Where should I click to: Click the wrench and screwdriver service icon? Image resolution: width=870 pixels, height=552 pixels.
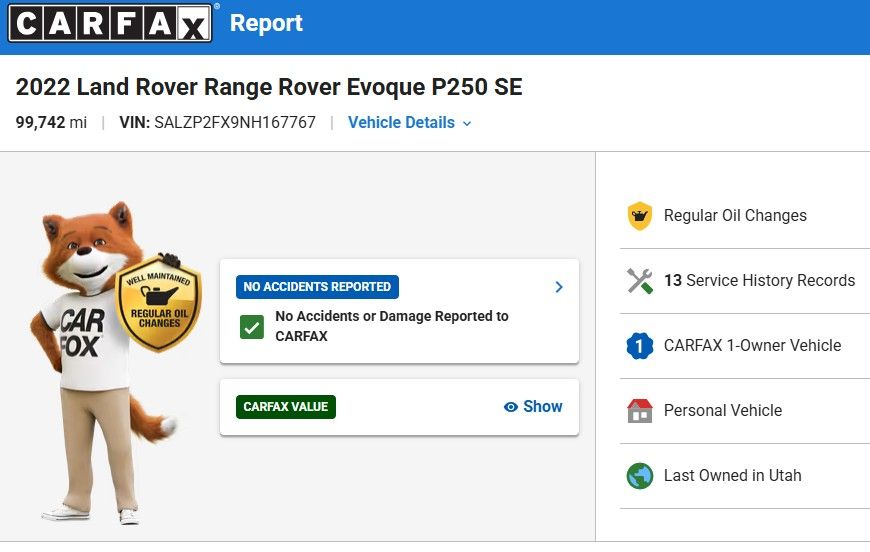point(640,281)
